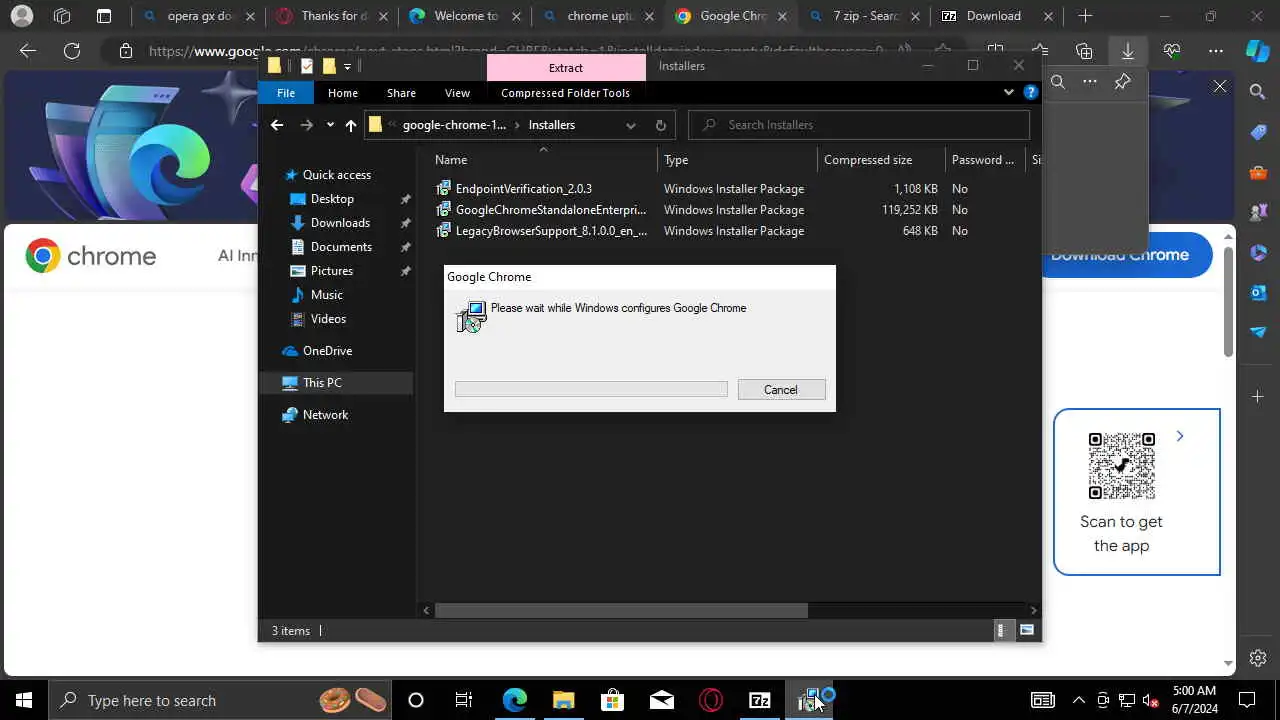Select EndpointVerification_2.0.3 file

click(x=523, y=189)
